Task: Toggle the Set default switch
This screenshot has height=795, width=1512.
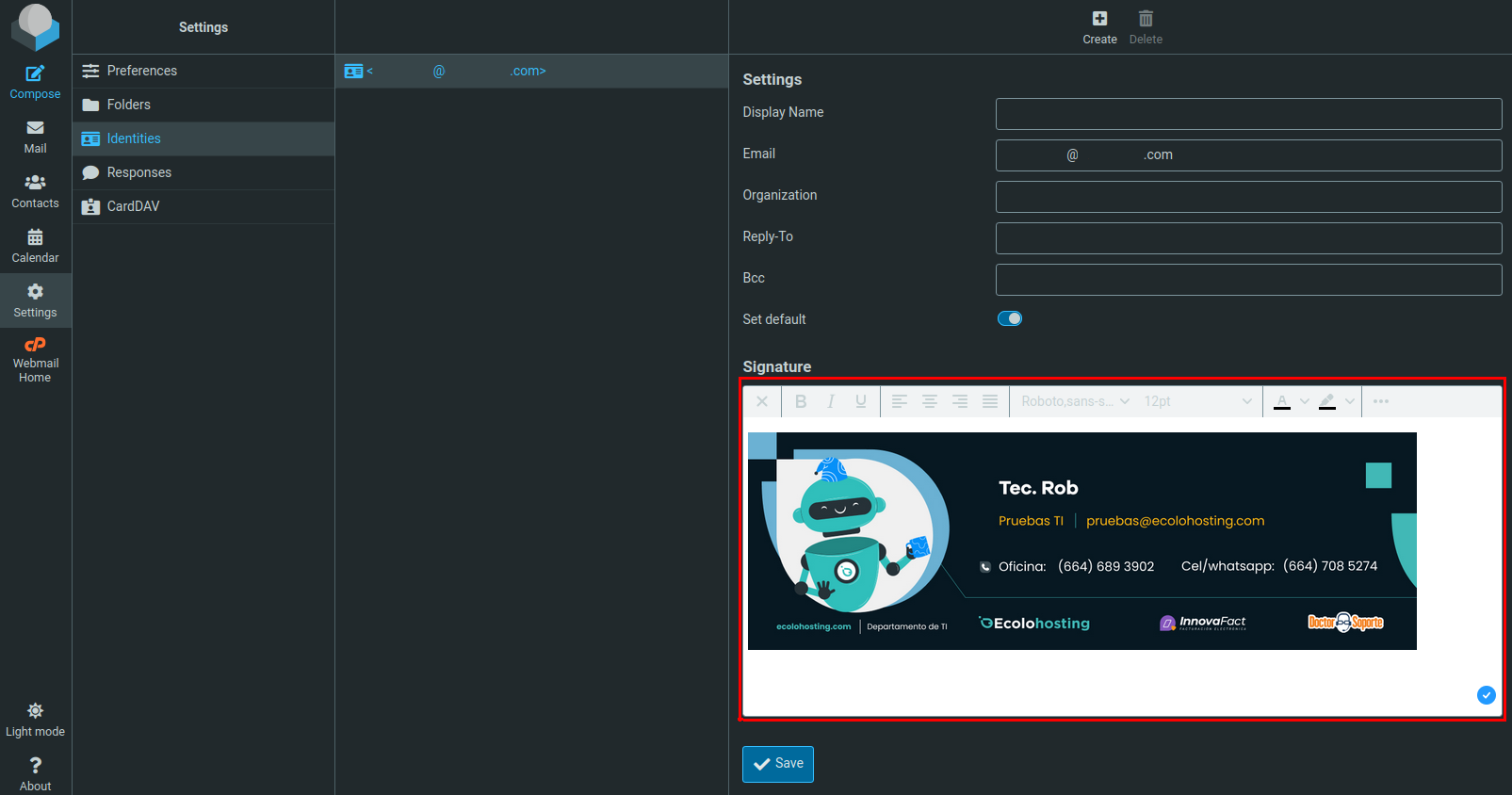Action: pos(1010,318)
